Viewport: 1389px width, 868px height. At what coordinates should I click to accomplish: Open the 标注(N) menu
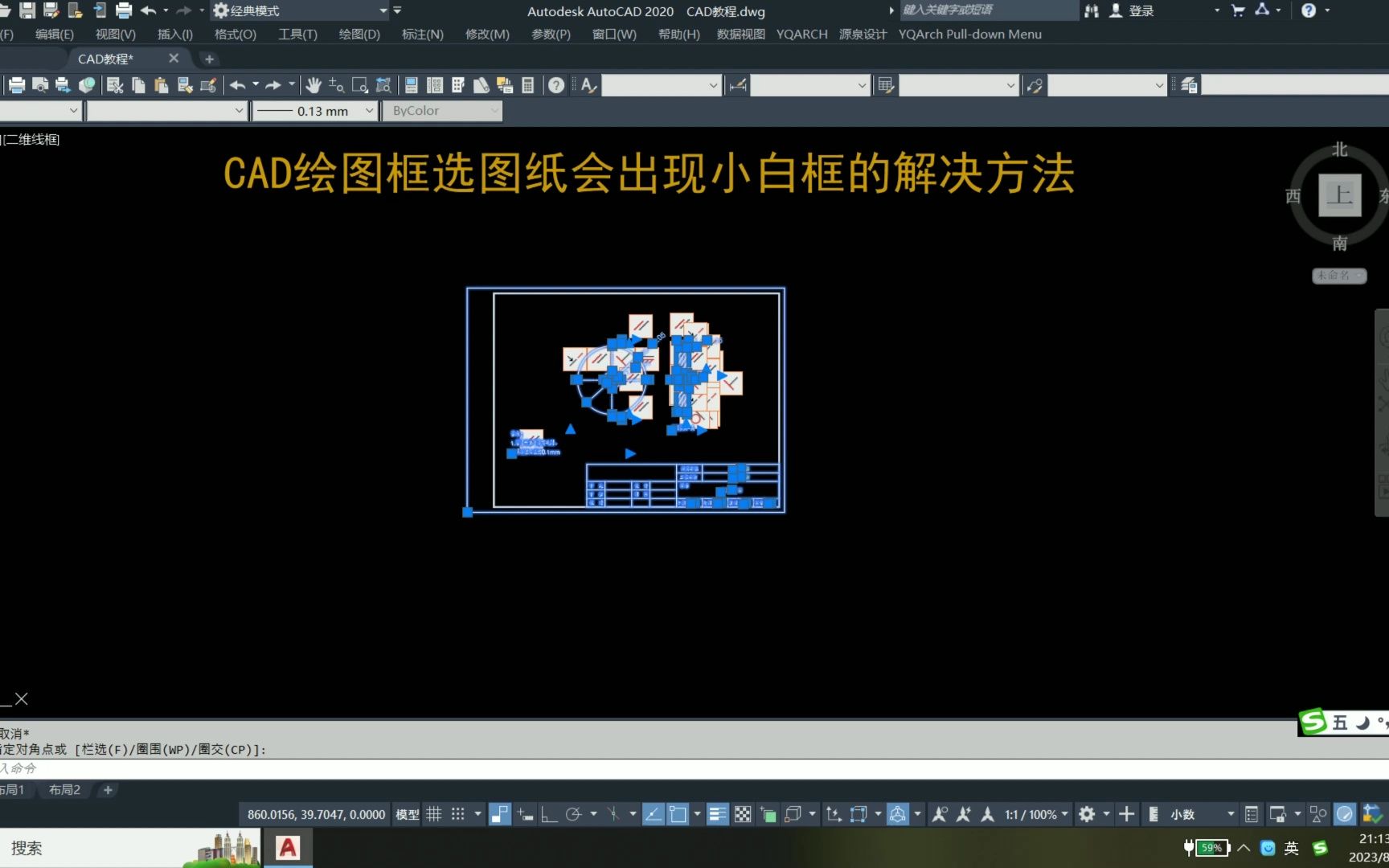click(423, 34)
